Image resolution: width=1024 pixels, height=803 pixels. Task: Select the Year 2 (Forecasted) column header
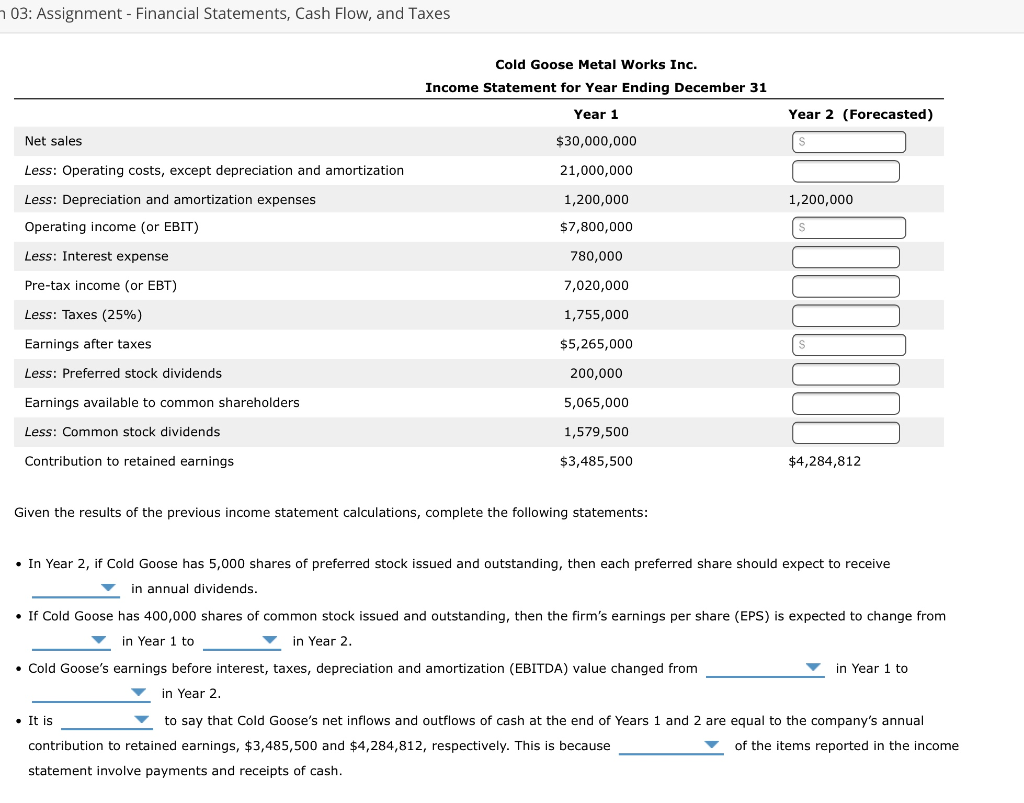tap(859, 114)
